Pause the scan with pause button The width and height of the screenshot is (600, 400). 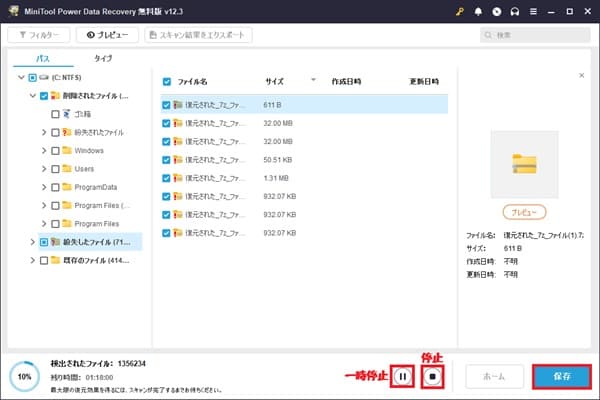tap(403, 377)
